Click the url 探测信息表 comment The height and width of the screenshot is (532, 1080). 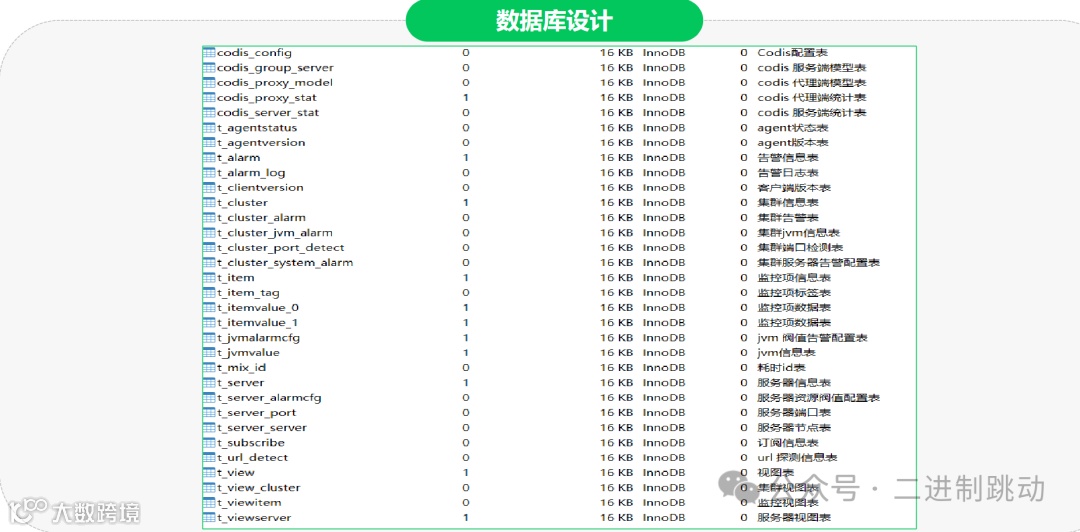pos(797,458)
